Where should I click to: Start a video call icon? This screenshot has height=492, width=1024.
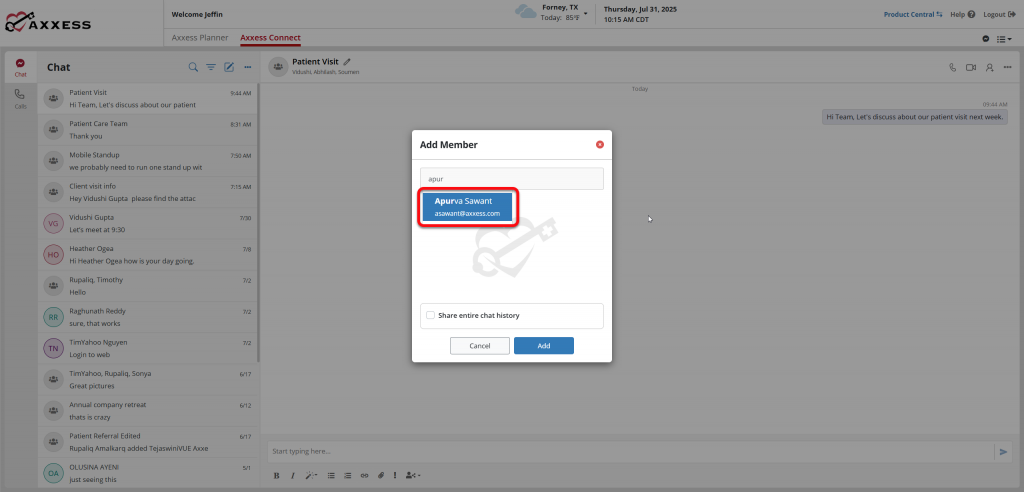tap(970, 67)
